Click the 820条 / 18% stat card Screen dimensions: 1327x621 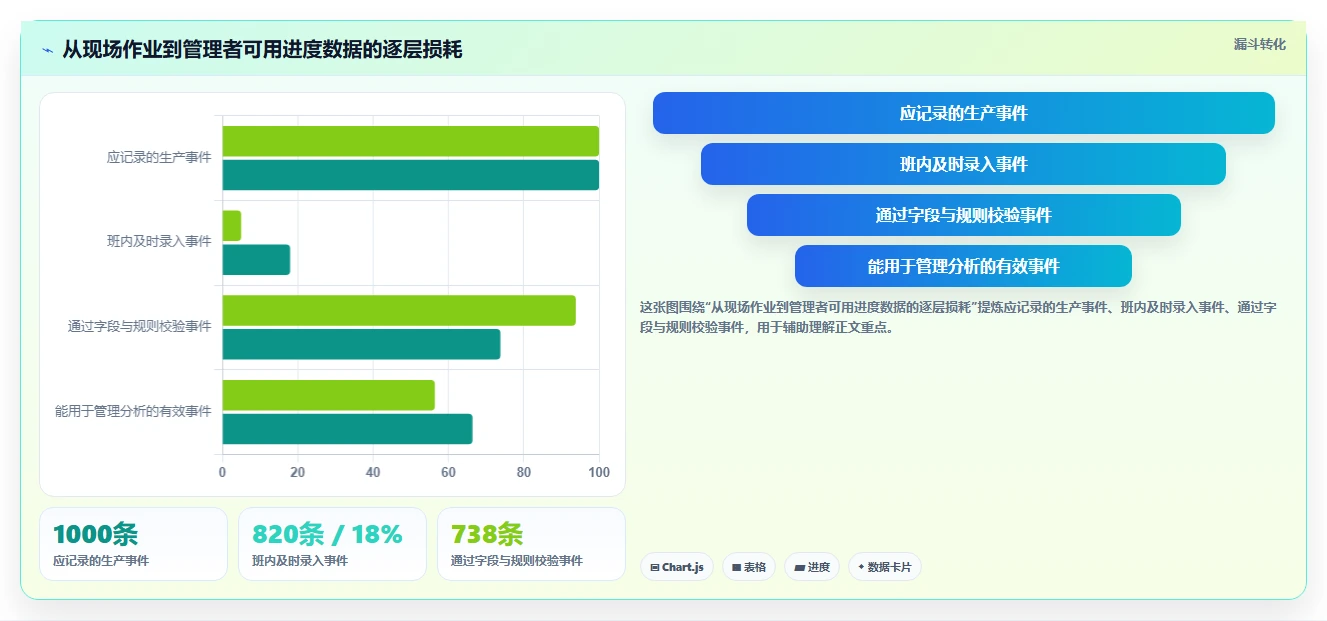332,544
